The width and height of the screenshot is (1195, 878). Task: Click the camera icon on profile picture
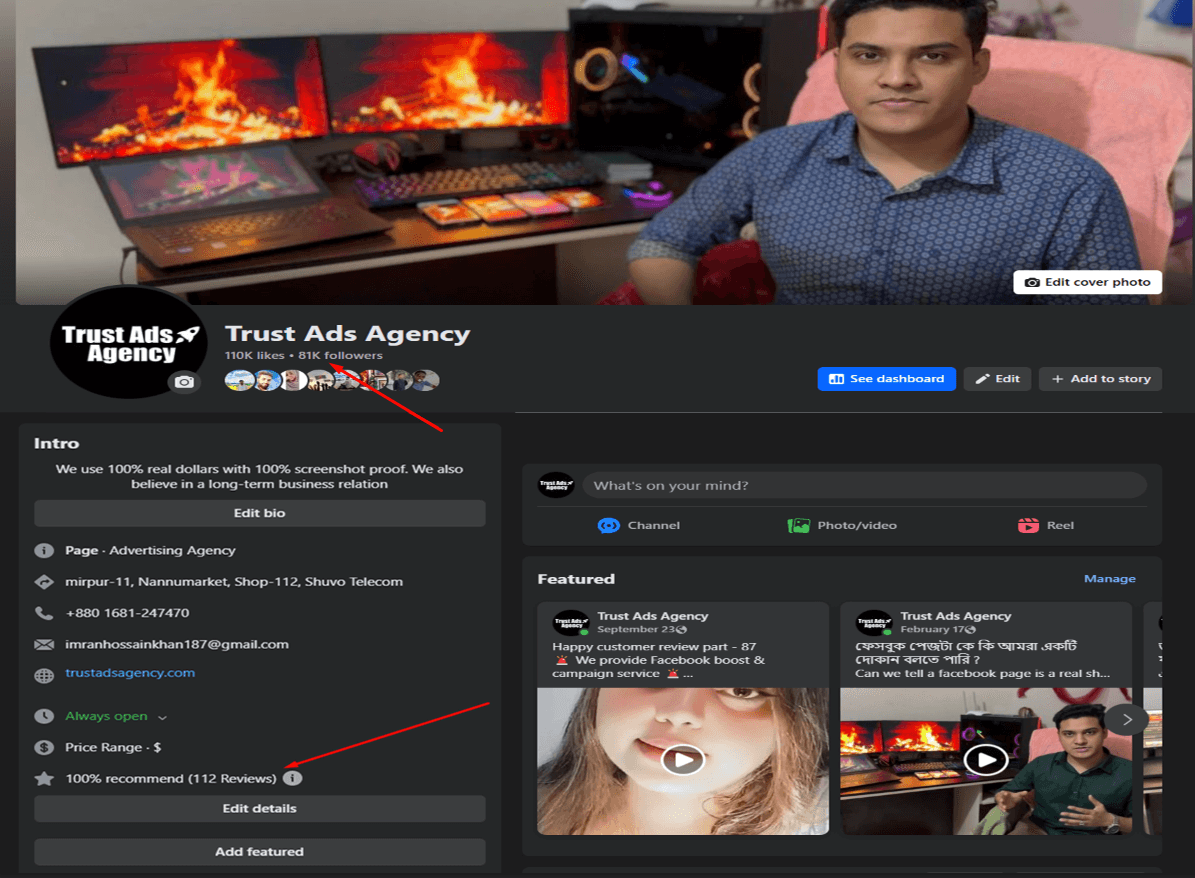pos(184,382)
